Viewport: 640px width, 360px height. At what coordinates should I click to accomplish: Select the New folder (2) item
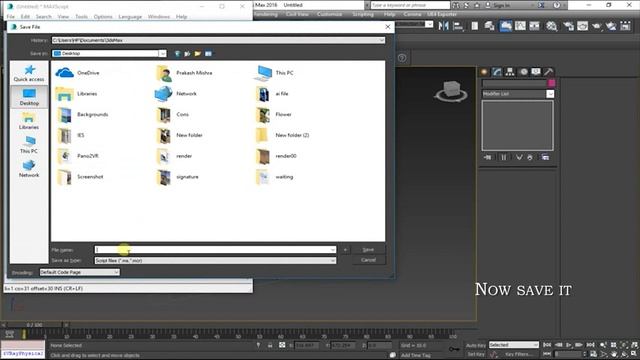coord(282,135)
